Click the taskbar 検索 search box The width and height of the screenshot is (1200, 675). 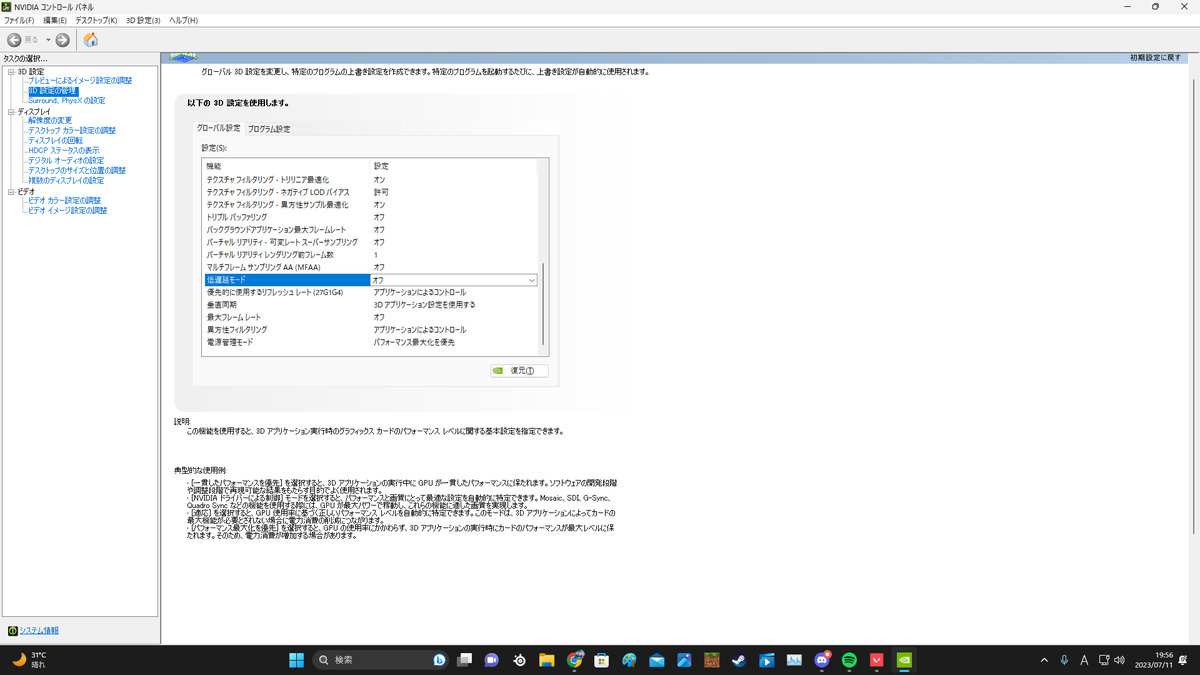(x=381, y=660)
